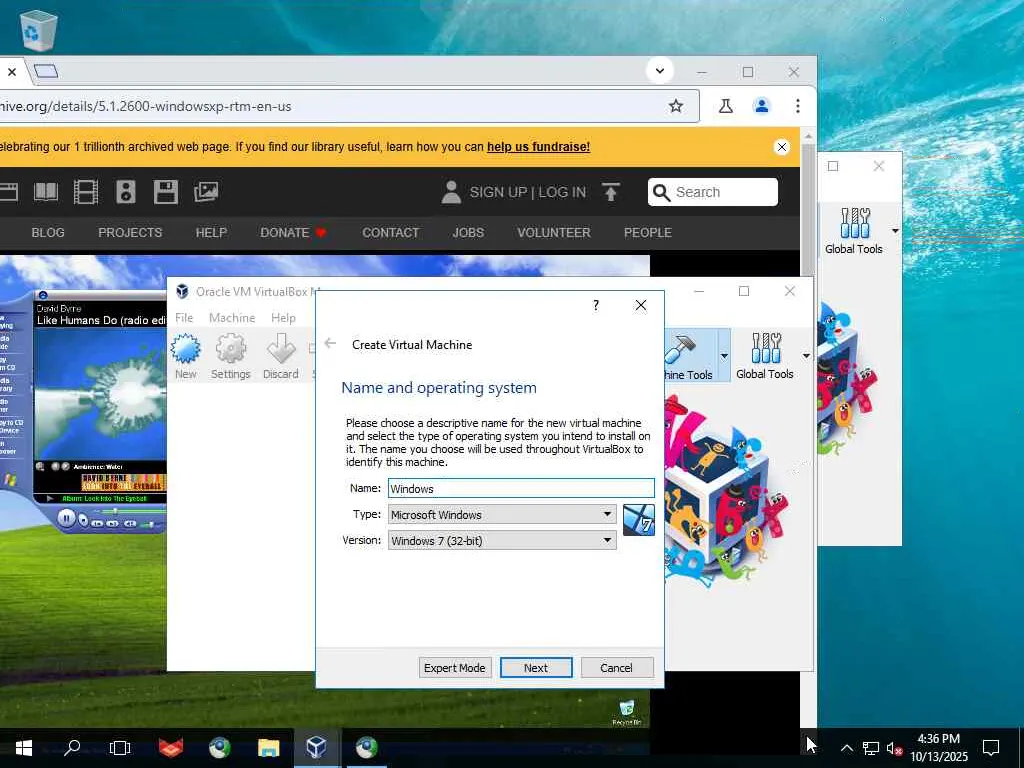Screen dimensions: 1024x768
Task: Switch to Expert Mode
Action: click(455, 667)
